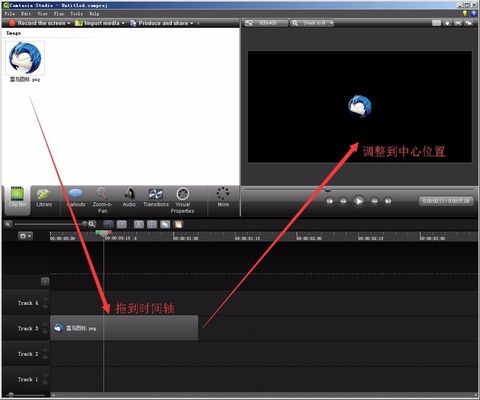Open the Library tab
This screenshot has height=400, width=480.
pos(44,199)
